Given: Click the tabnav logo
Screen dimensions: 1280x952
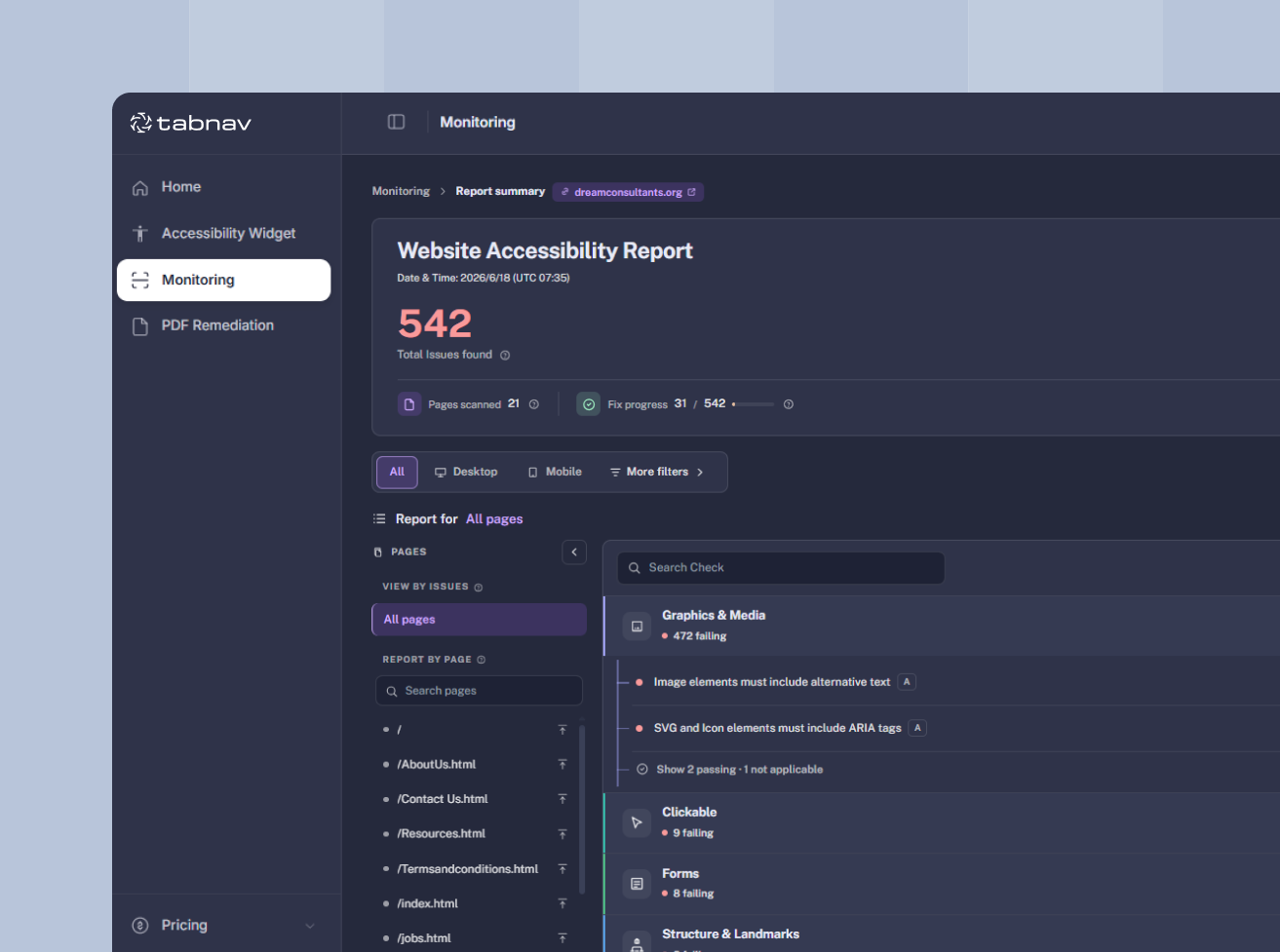Looking at the screenshot, I should (x=191, y=123).
